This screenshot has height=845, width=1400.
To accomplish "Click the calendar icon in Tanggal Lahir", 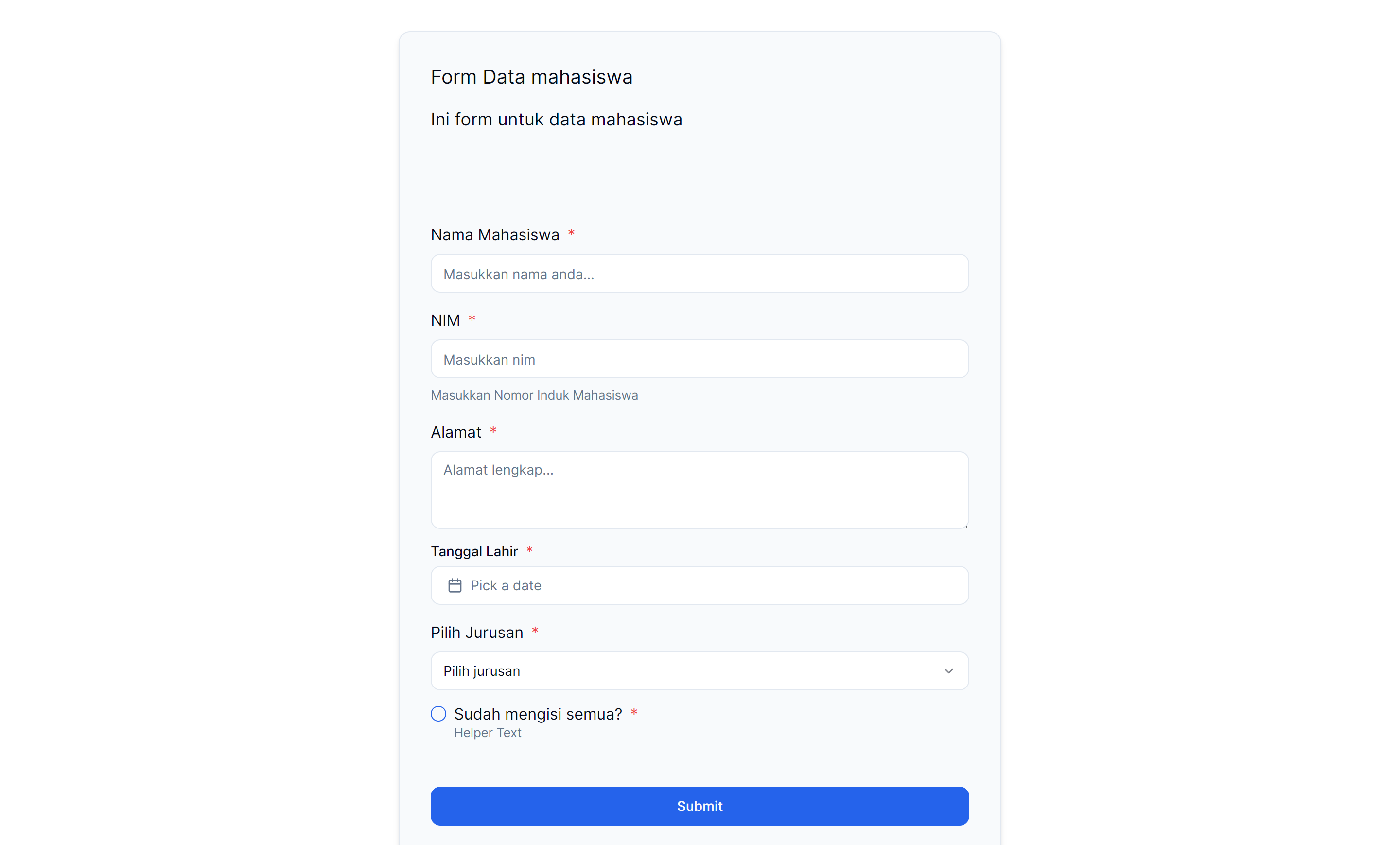I will [x=455, y=585].
